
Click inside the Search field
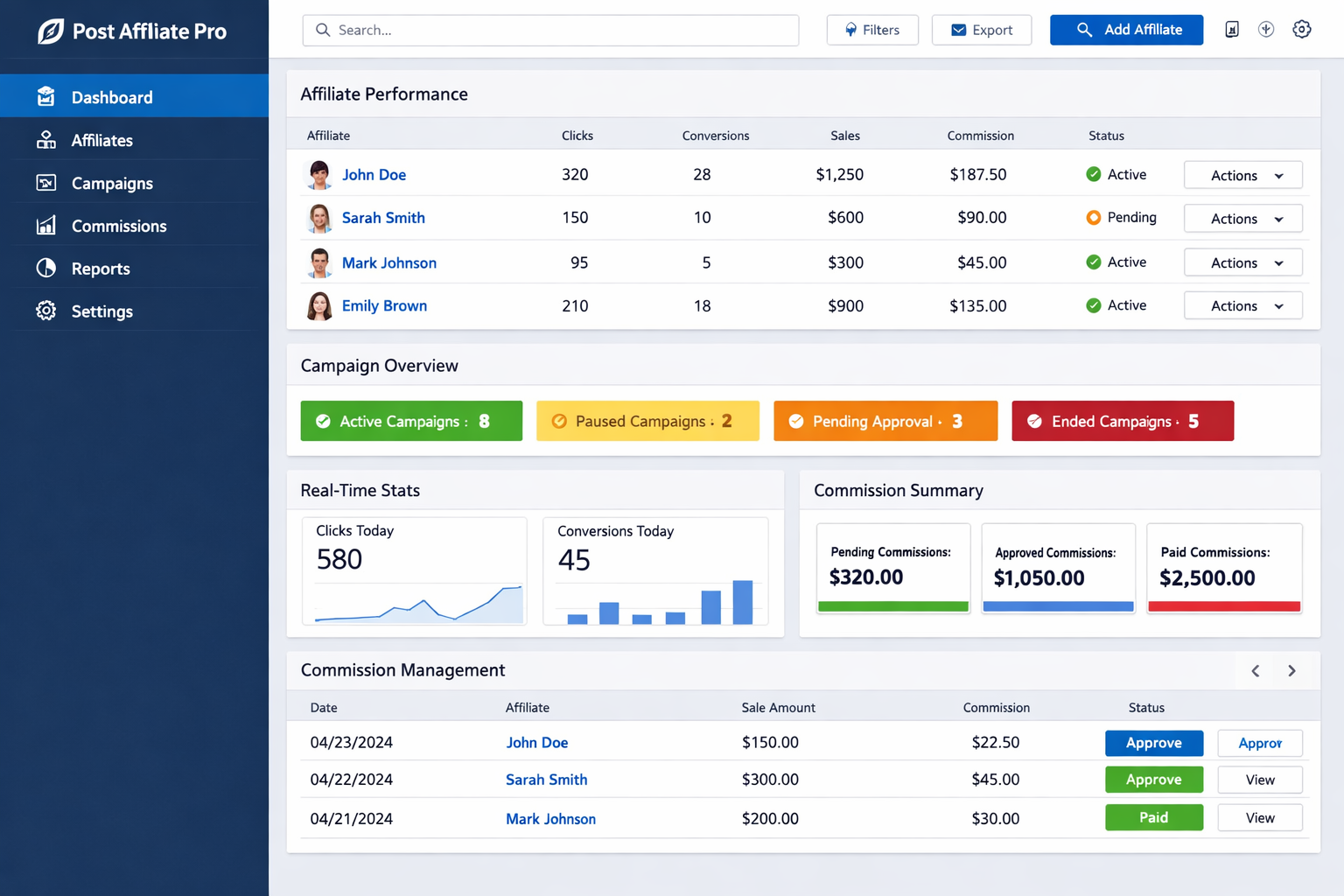(x=550, y=30)
